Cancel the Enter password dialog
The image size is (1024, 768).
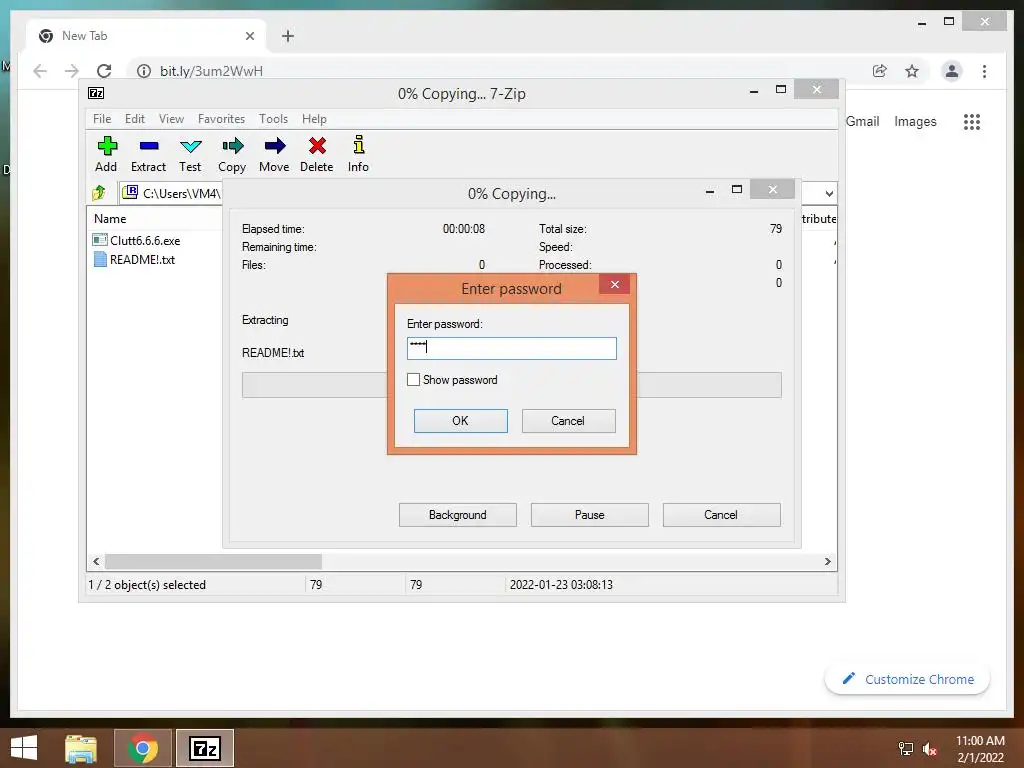pos(568,421)
